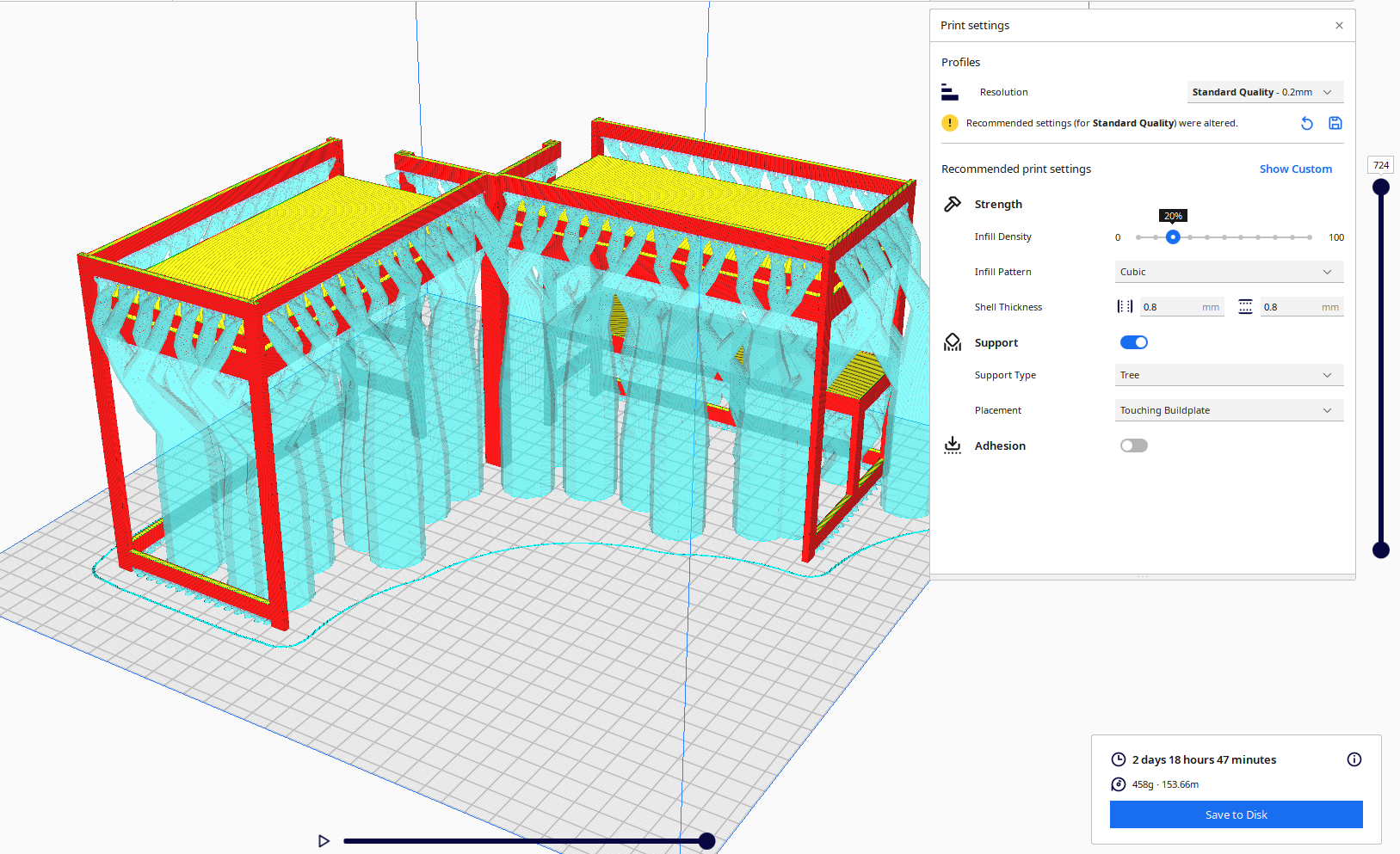Disable the Support toggle
Screen dimensions: 1400x854
tap(1133, 341)
